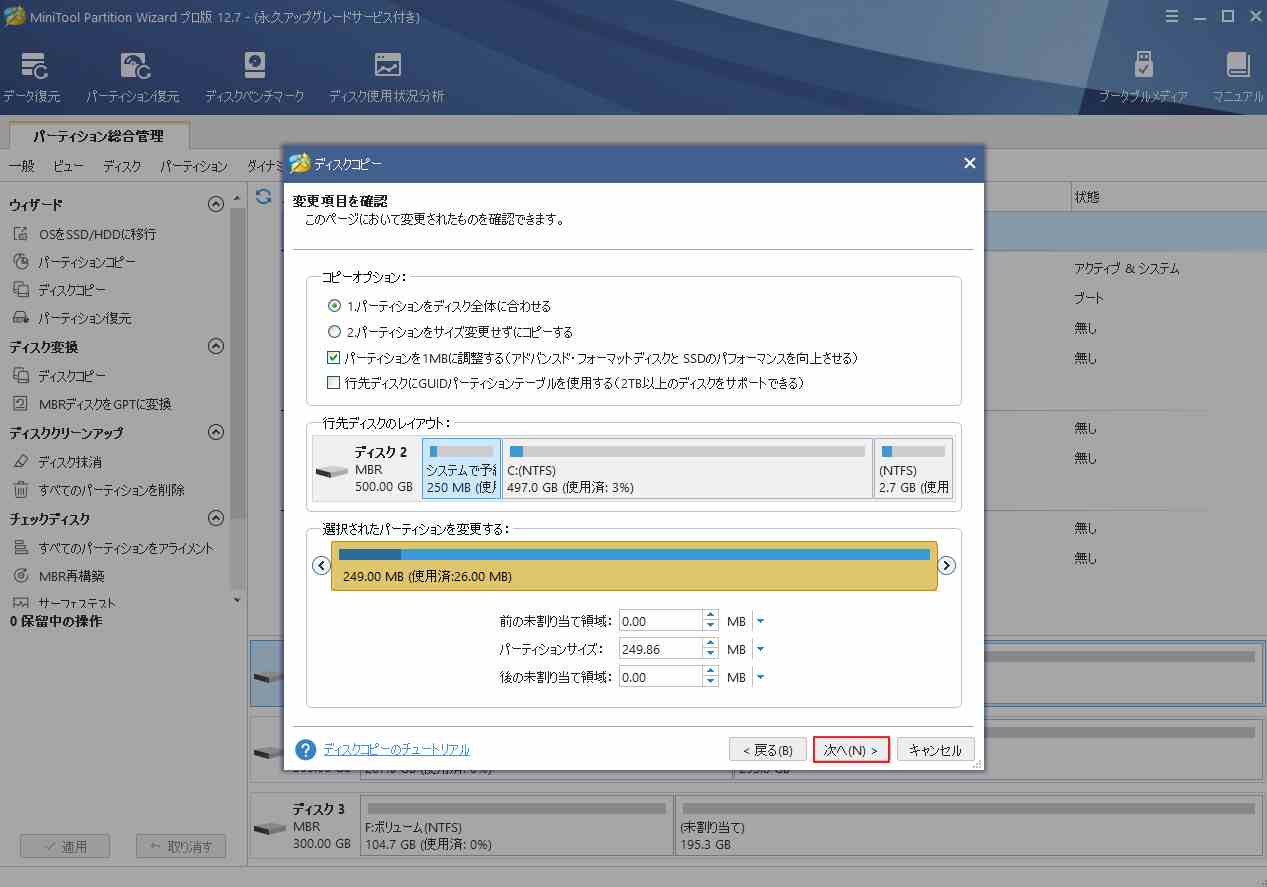The height and width of the screenshot is (887, 1267).
Task: Collapse the ディスク変換 section
Action: click(x=215, y=345)
